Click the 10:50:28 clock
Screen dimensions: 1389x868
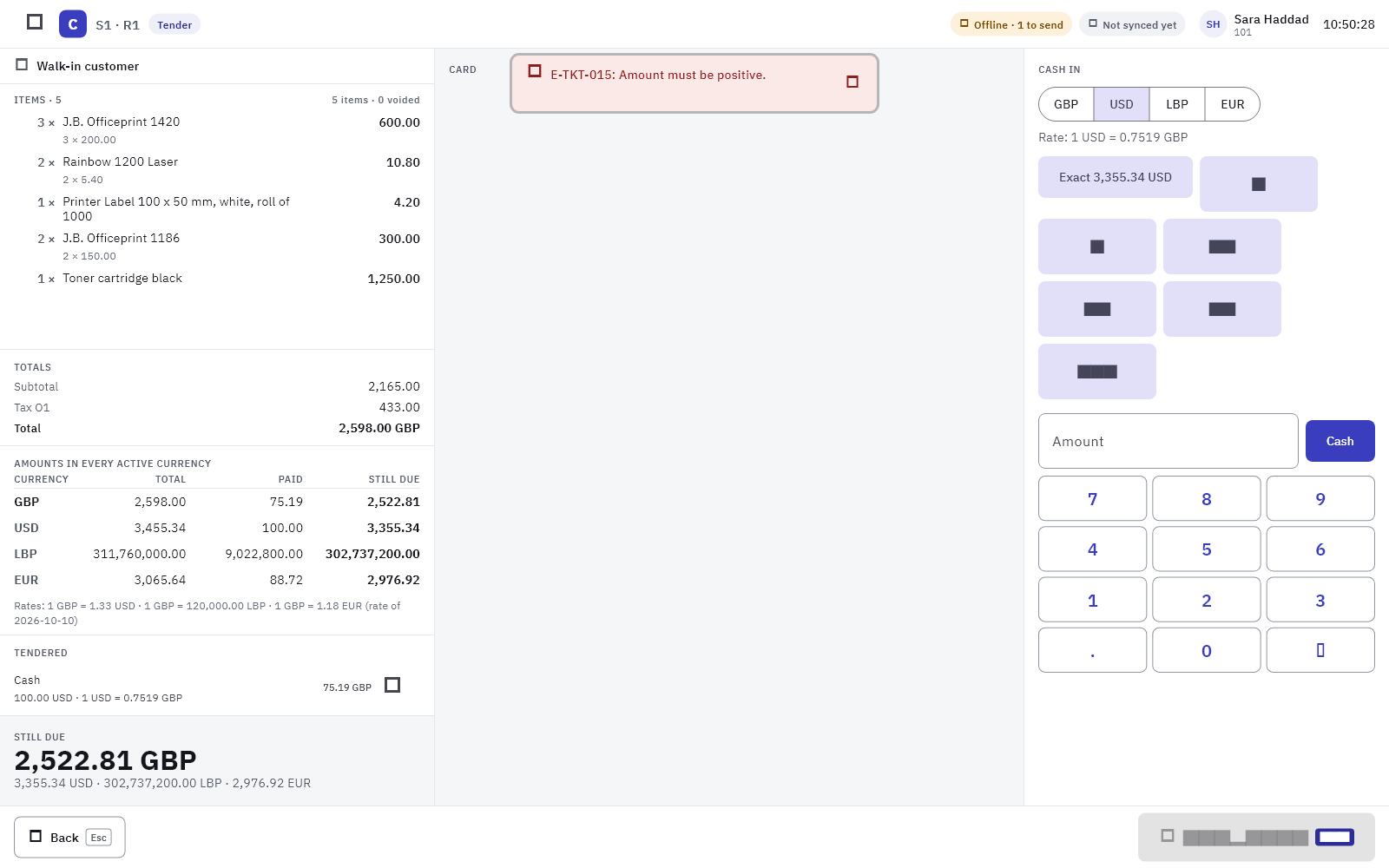click(x=1348, y=24)
